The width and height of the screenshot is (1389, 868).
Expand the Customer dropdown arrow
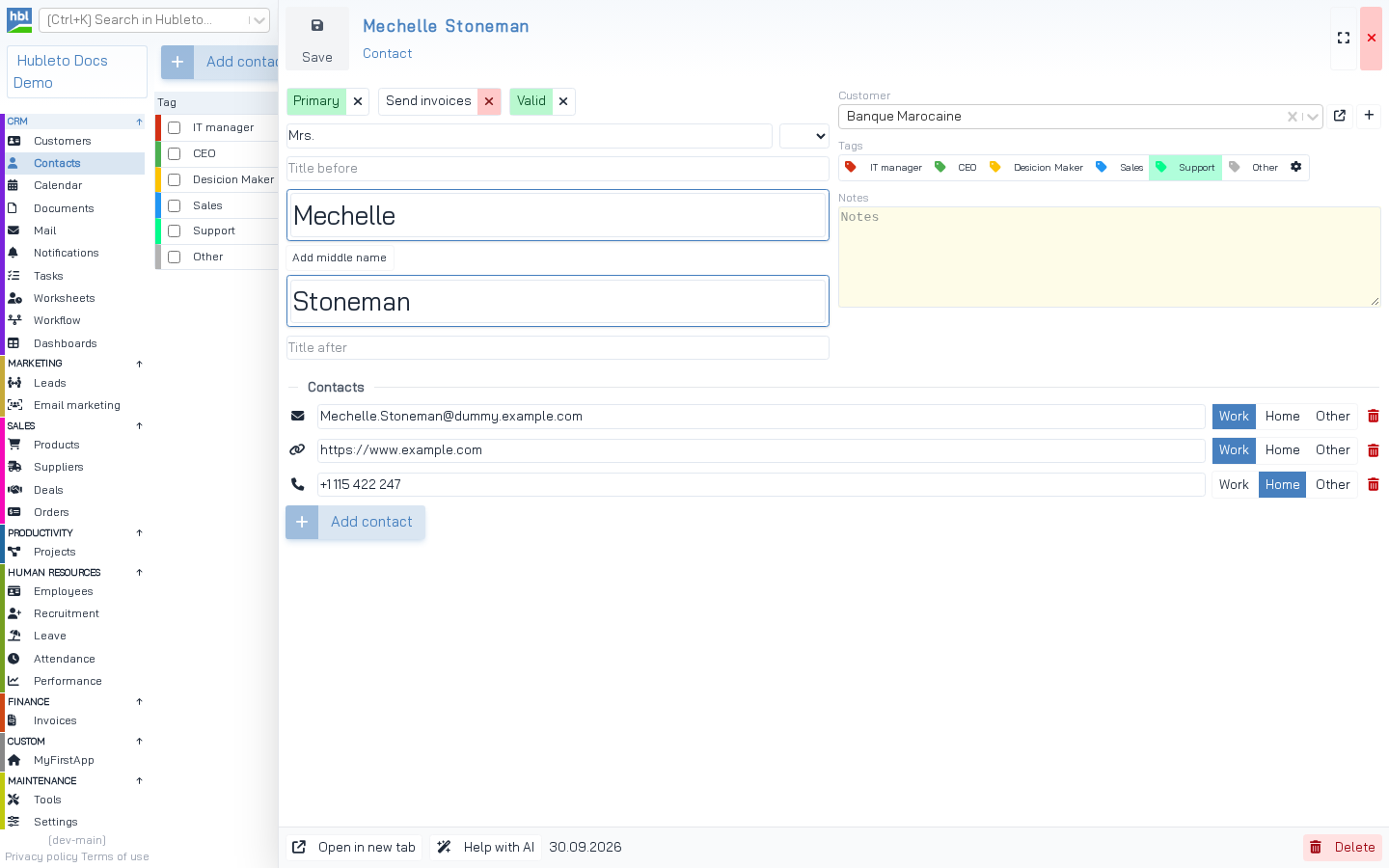pos(1312,117)
